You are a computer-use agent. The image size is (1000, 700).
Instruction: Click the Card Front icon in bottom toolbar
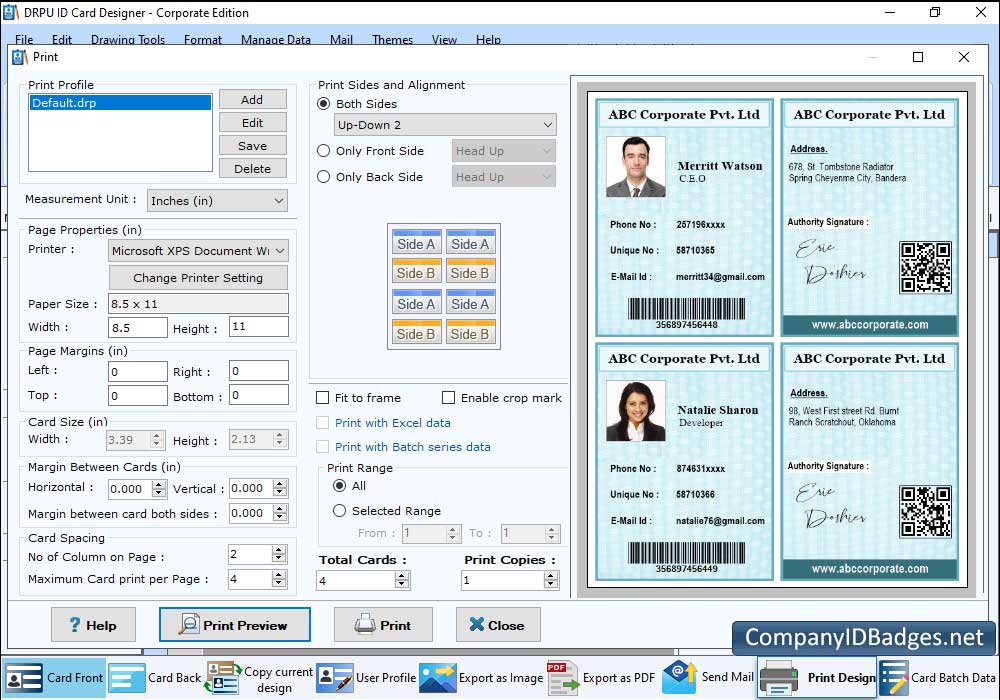[x=24, y=678]
